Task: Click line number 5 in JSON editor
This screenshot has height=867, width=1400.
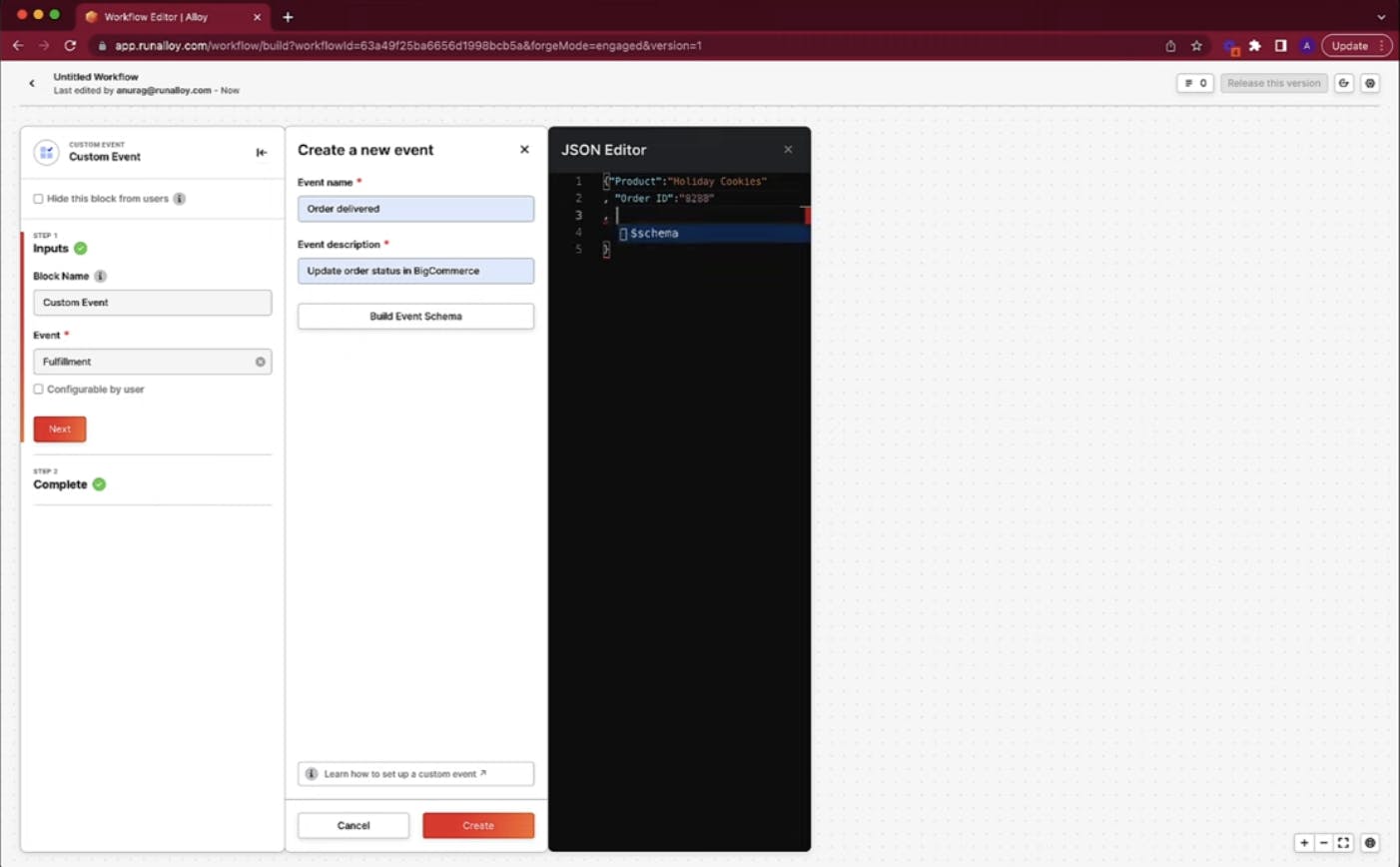Action: [578, 250]
